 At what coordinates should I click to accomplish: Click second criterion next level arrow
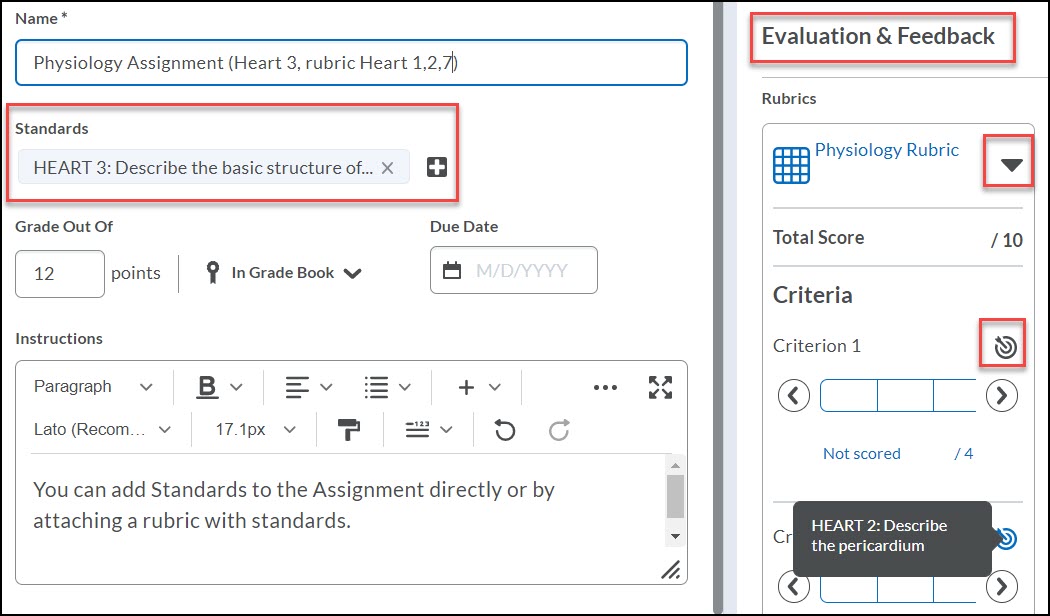[x=1002, y=586]
